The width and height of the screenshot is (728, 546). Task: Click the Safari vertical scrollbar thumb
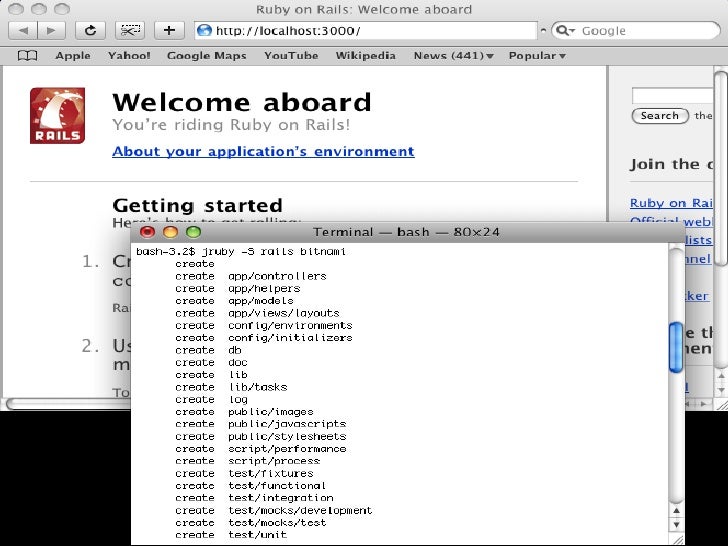coord(721,168)
